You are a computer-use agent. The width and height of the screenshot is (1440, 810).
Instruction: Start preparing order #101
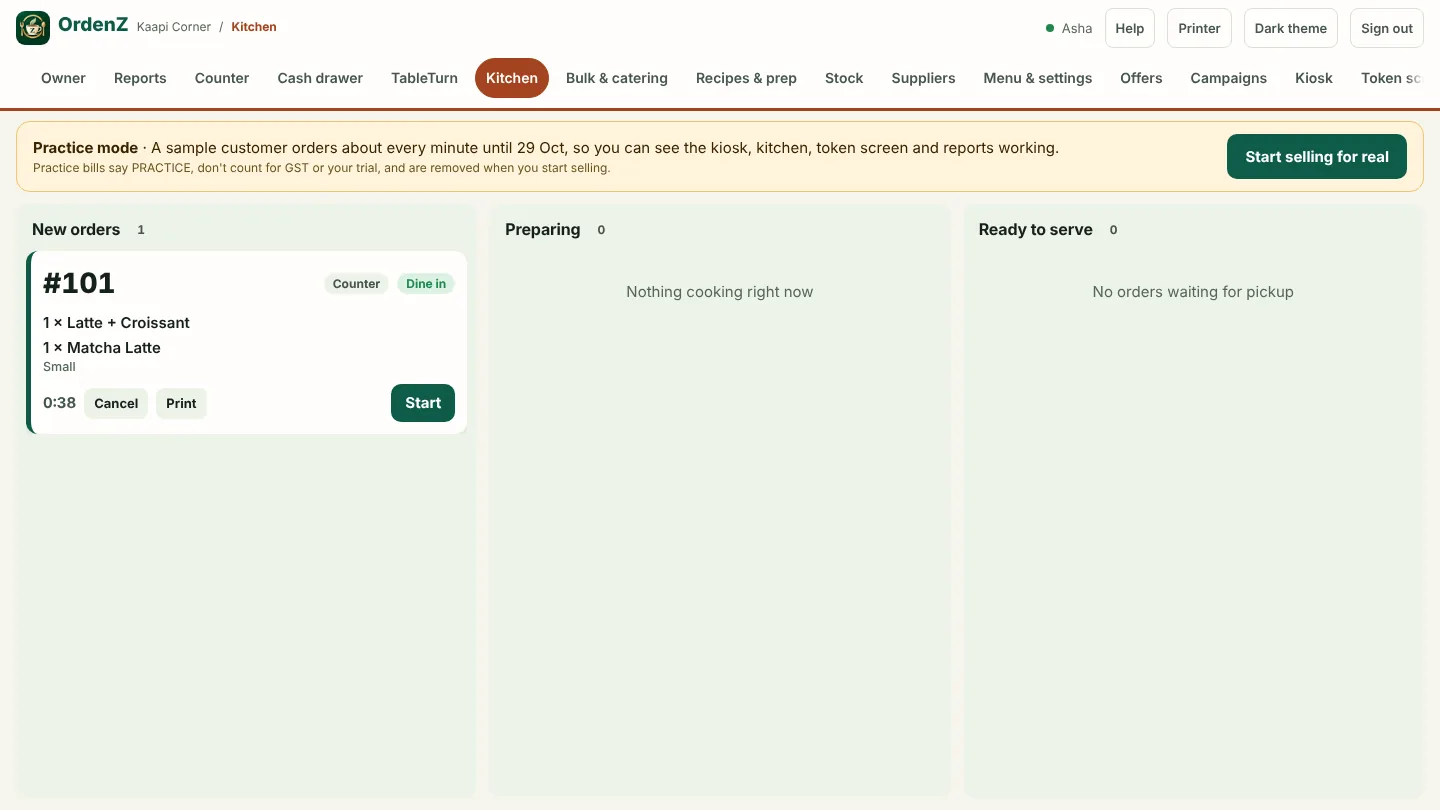click(423, 403)
